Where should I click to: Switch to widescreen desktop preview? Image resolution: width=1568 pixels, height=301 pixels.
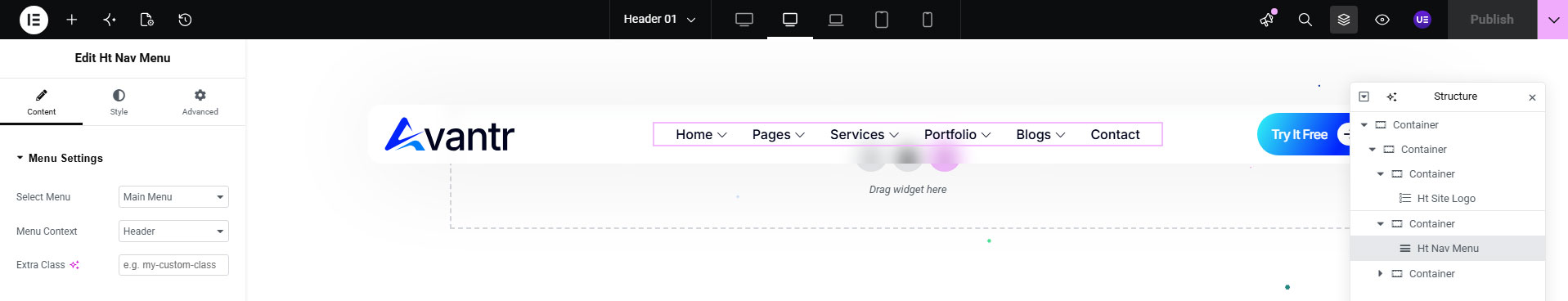pyautogui.click(x=744, y=20)
